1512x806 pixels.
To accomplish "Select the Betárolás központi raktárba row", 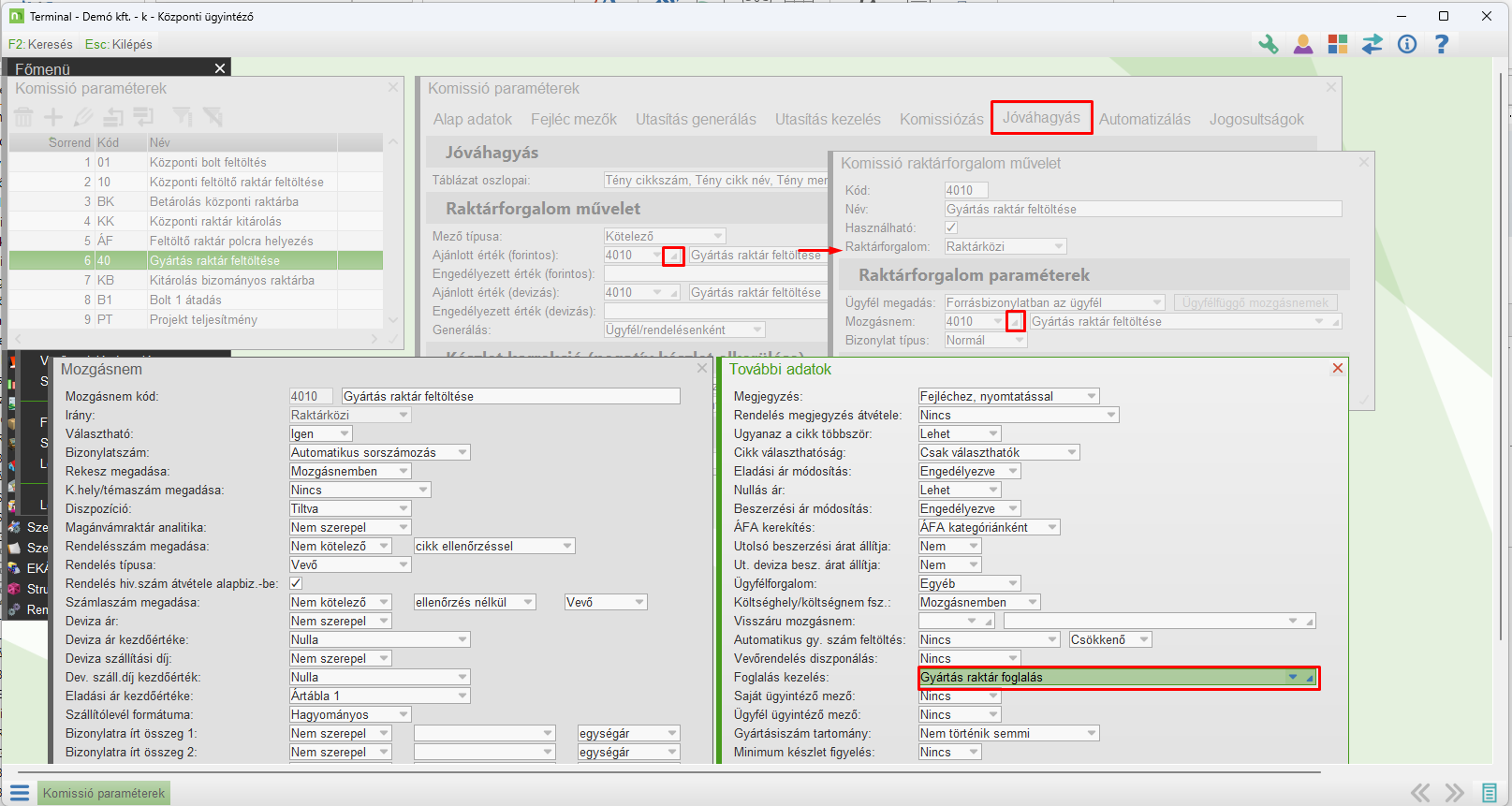I will [196, 201].
